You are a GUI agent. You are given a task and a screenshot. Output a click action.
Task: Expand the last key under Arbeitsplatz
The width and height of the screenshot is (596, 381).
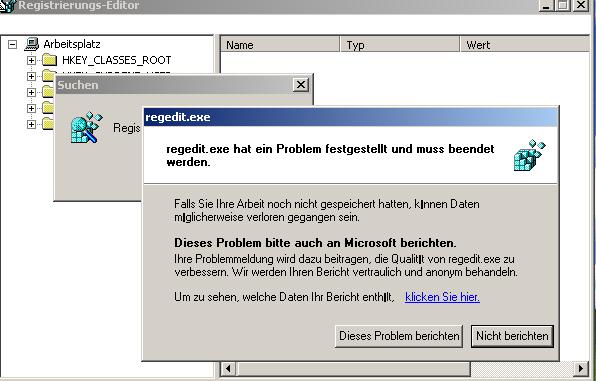tap(31, 124)
